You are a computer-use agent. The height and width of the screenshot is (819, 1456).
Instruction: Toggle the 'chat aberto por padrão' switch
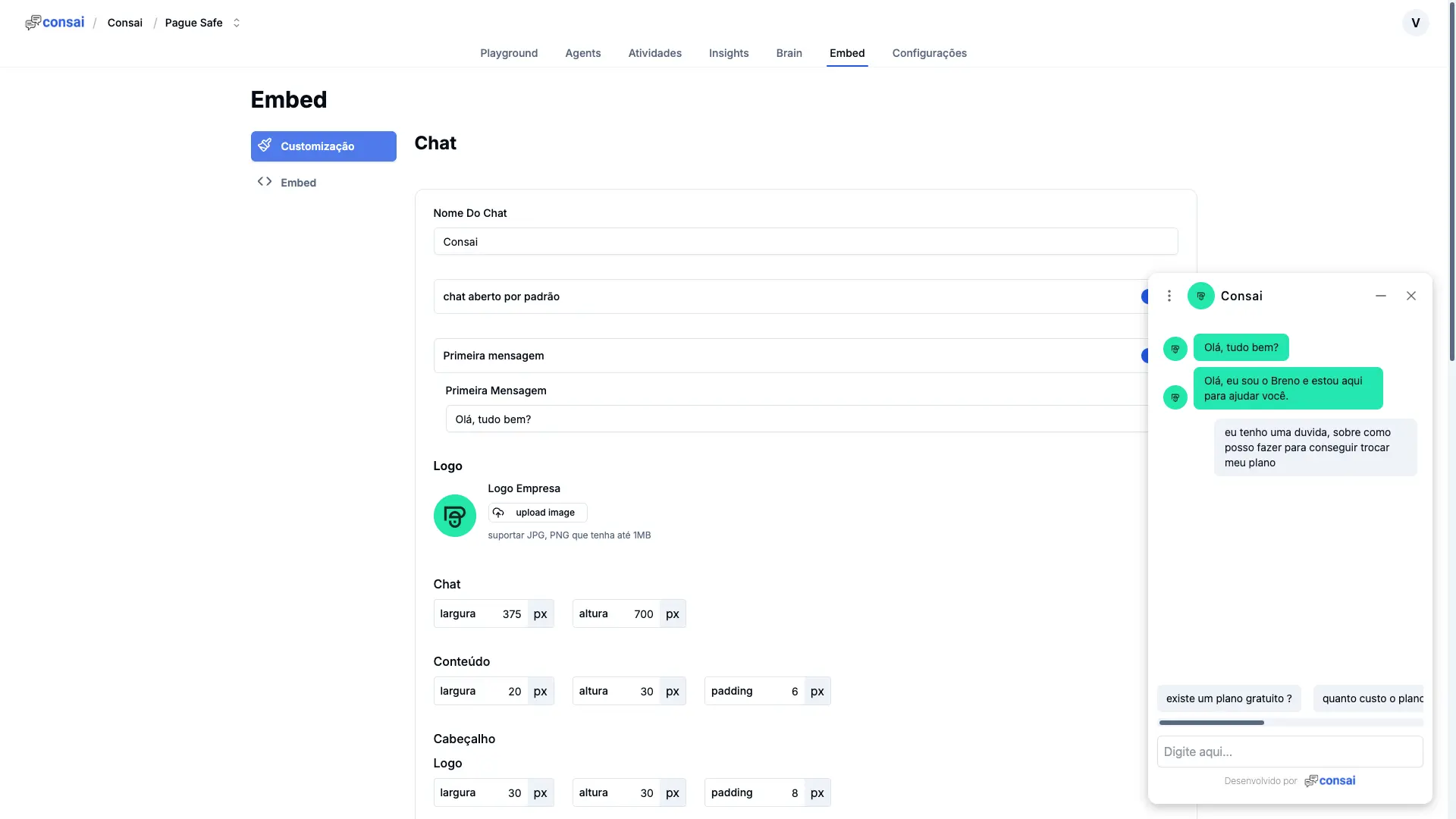[x=1145, y=297]
